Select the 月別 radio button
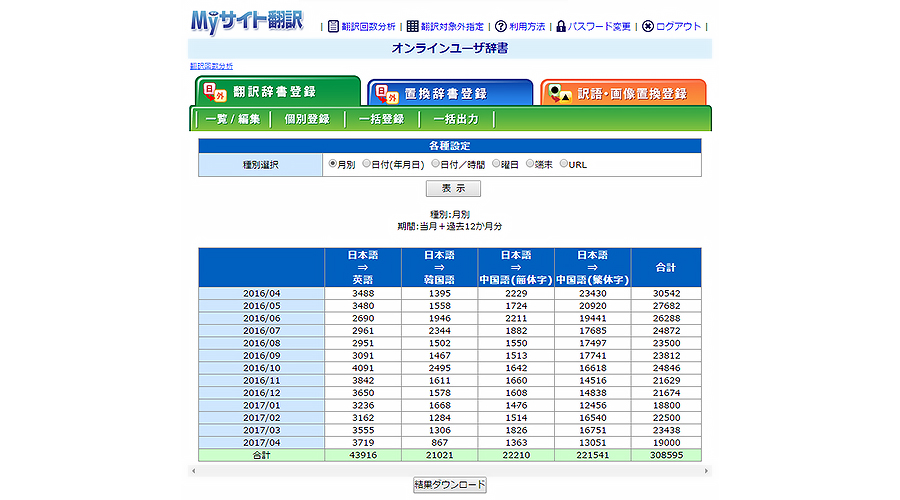 332,164
